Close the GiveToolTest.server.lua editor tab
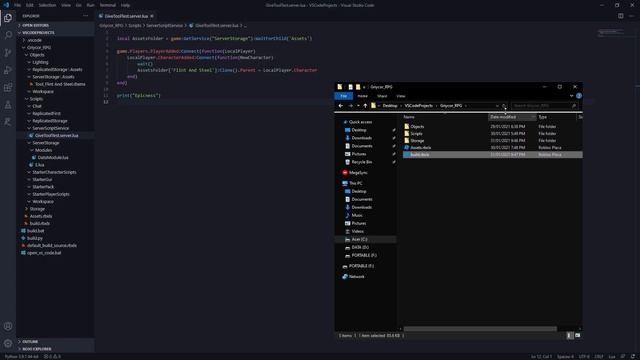640x360 pixels. point(152,16)
